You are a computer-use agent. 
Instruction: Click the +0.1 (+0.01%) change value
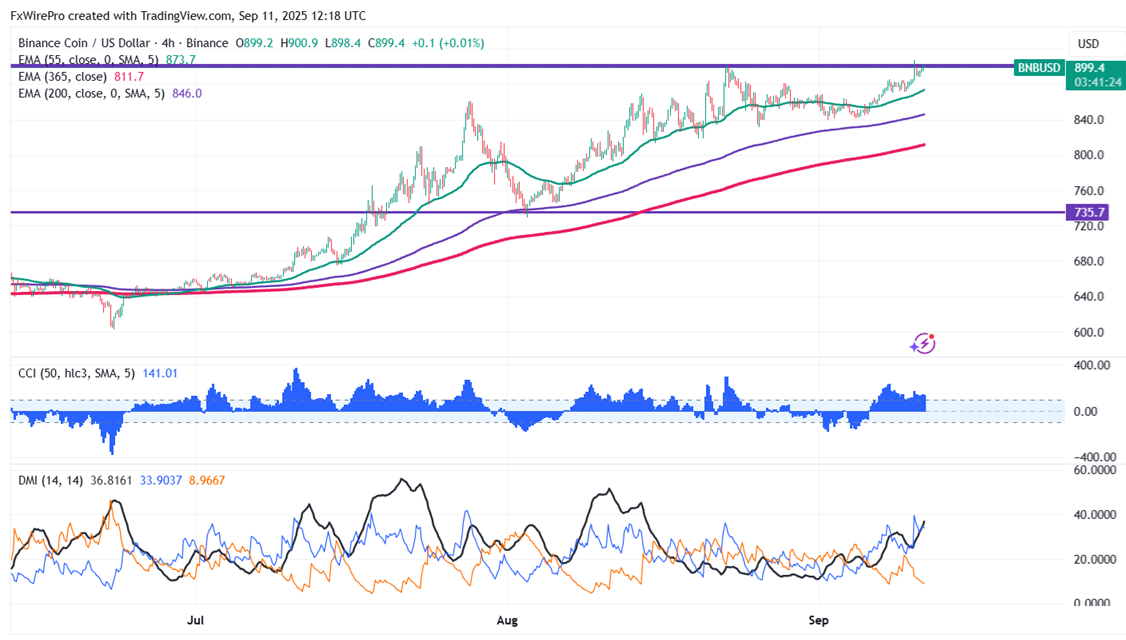pyautogui.click(x=448, y=43)
